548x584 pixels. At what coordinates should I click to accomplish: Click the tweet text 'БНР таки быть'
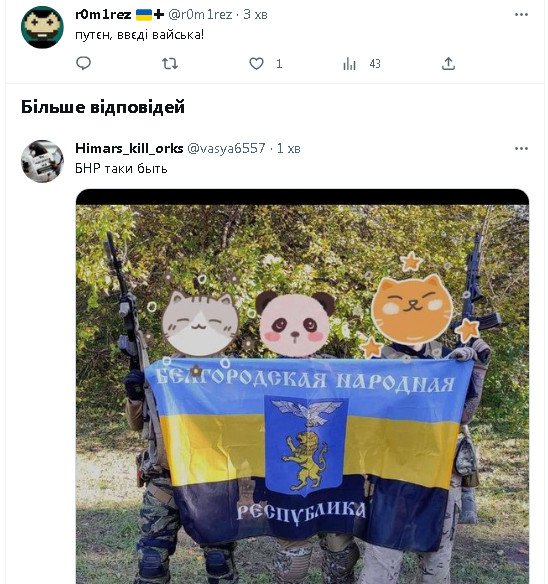tap(121, 169)
